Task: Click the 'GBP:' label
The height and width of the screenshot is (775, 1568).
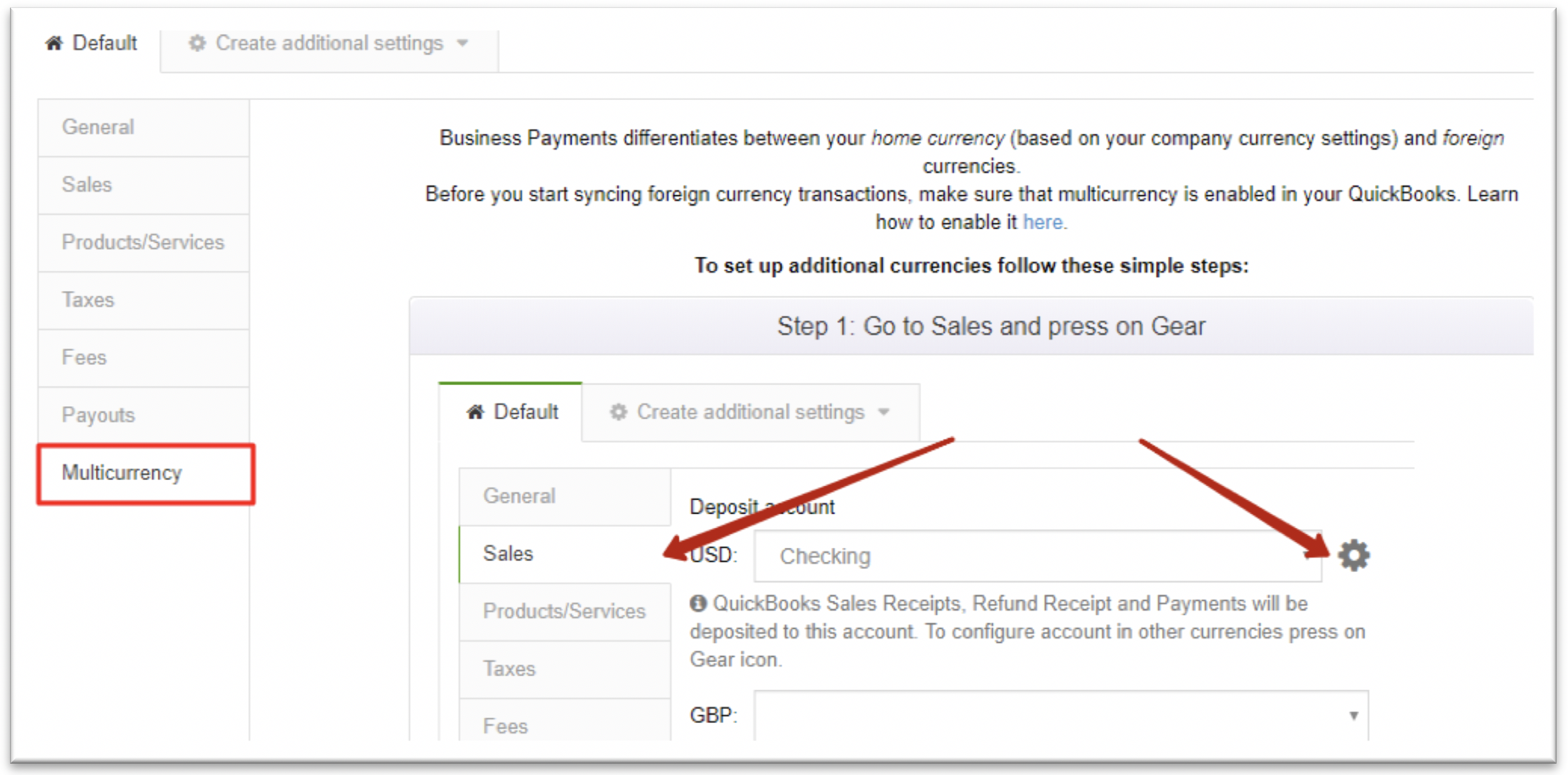Action: tap(713, 716)
